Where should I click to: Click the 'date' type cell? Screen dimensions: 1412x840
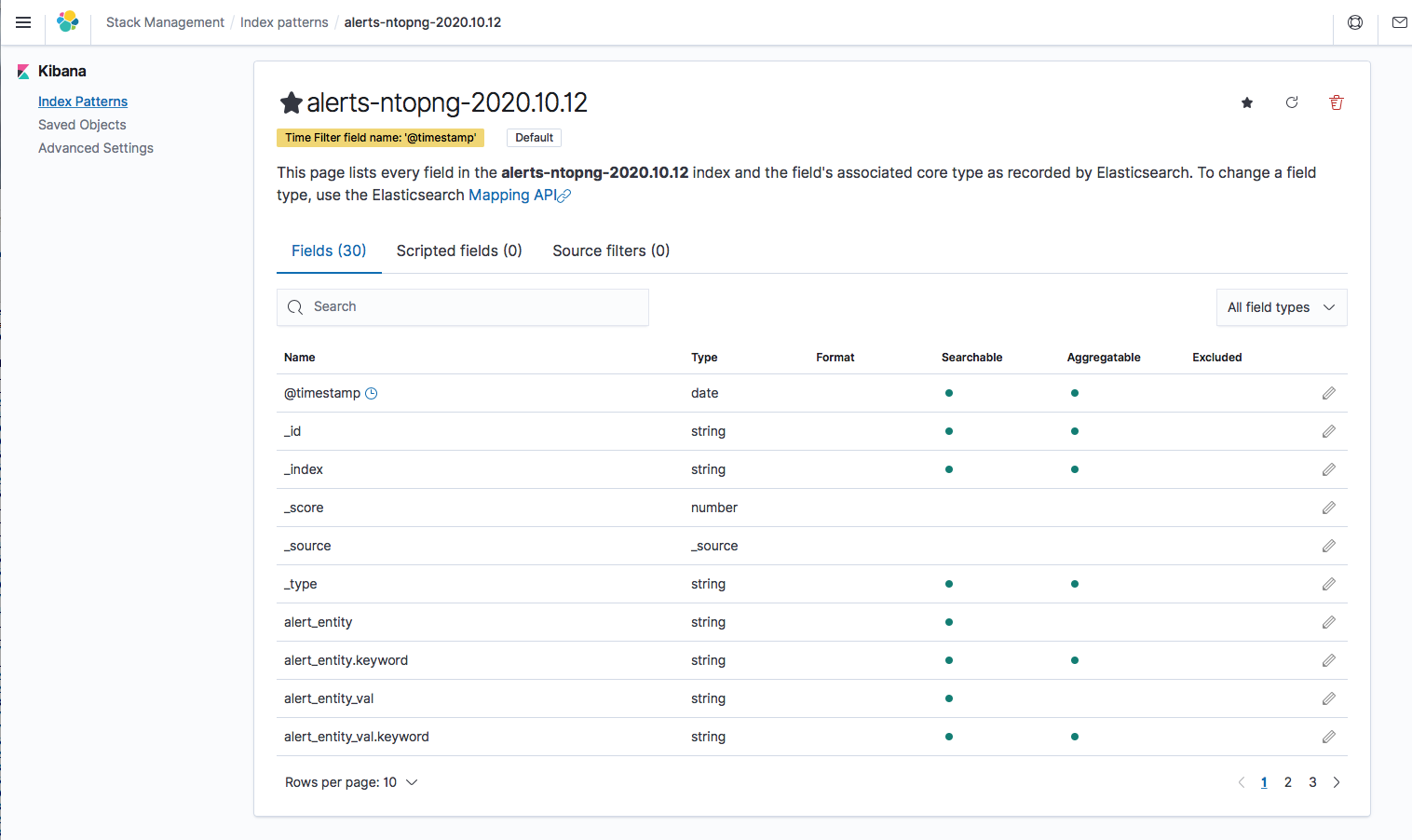coord(705,393)
